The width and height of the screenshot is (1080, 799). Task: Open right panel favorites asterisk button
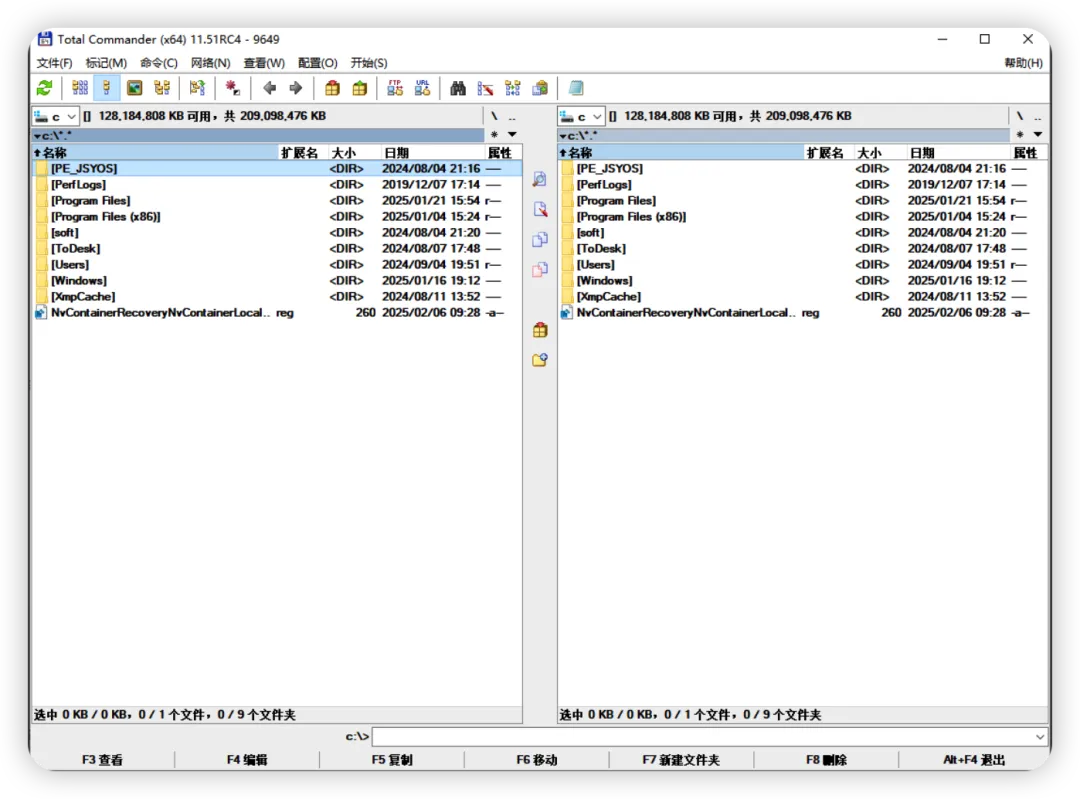1020,134
